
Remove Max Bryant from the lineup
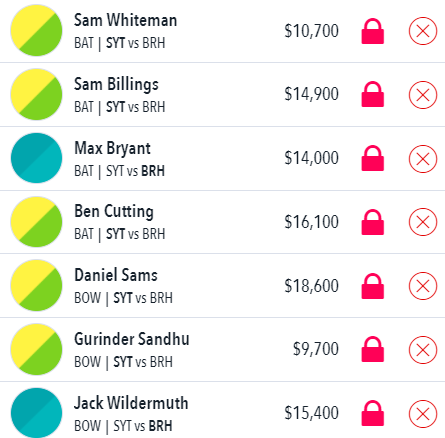tap(423, 159)
